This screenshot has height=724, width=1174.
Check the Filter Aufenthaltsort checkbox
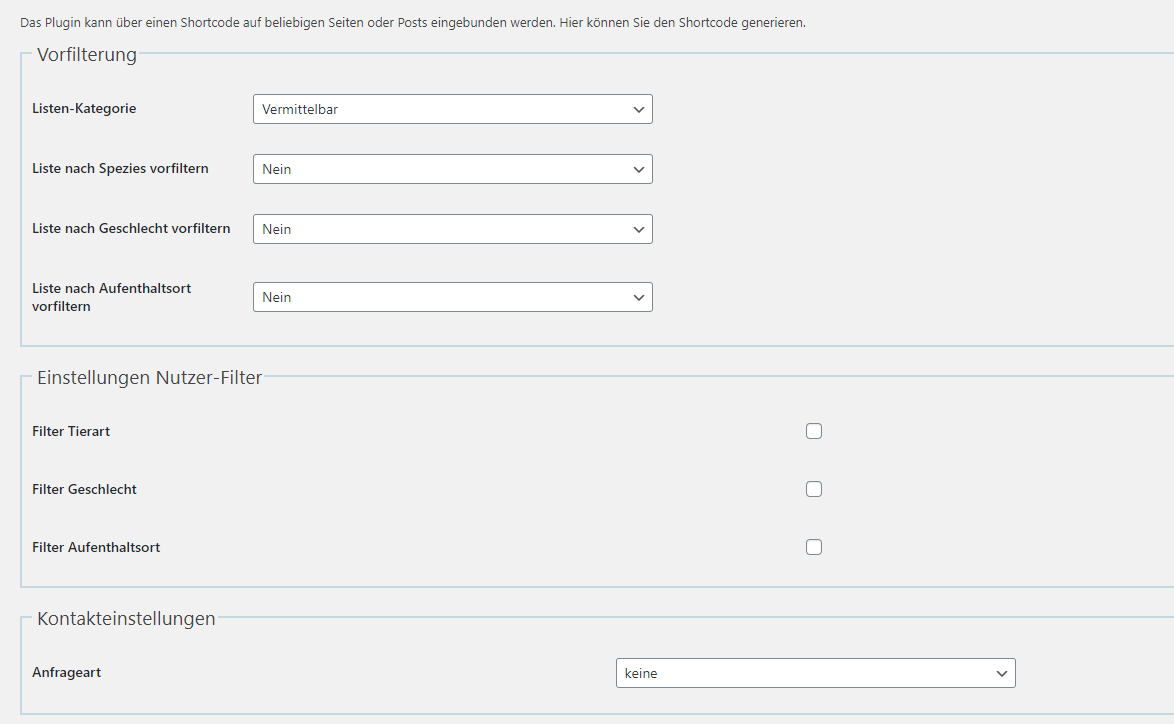[x=814, y=547]
